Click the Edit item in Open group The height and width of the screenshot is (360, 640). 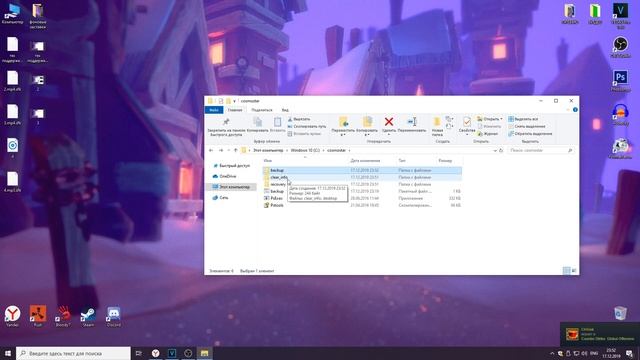tap(489, 127)
